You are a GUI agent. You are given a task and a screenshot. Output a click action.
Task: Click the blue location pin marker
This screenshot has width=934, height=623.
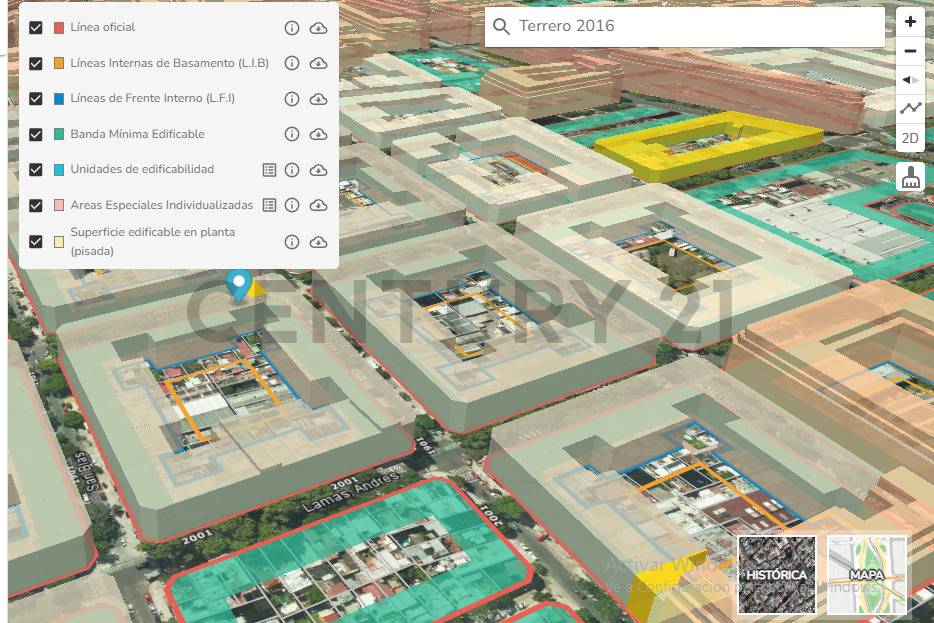click(238, 284)
